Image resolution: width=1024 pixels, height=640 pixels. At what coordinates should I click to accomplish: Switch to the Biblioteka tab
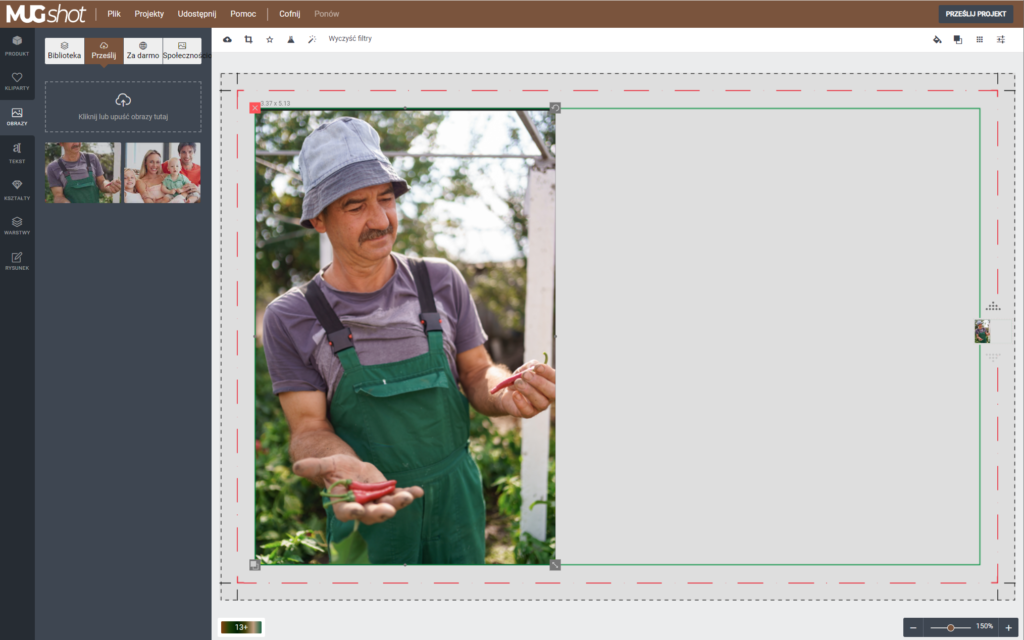pos(64,51)
